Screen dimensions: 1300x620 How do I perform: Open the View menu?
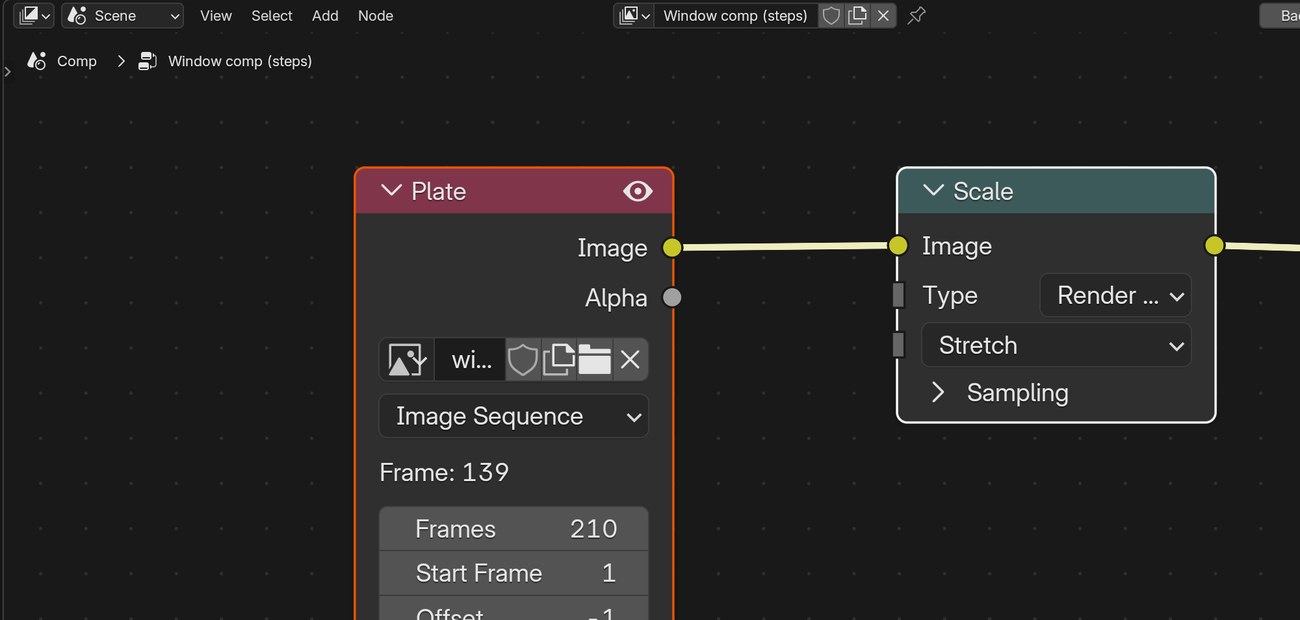pyautogui.click(x=215, y=15)
